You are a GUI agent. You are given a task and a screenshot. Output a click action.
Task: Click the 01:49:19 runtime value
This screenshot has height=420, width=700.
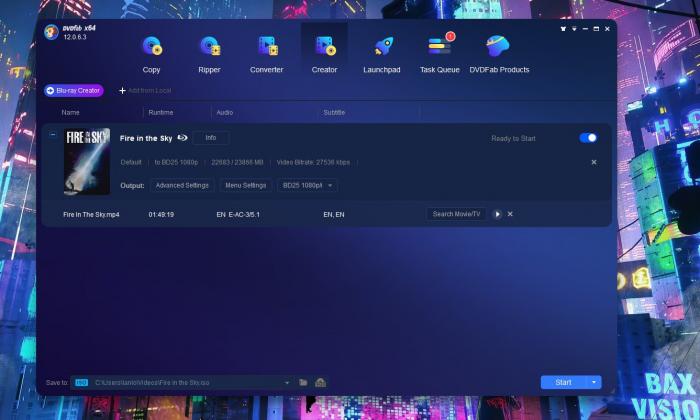(x=161, y=215)
